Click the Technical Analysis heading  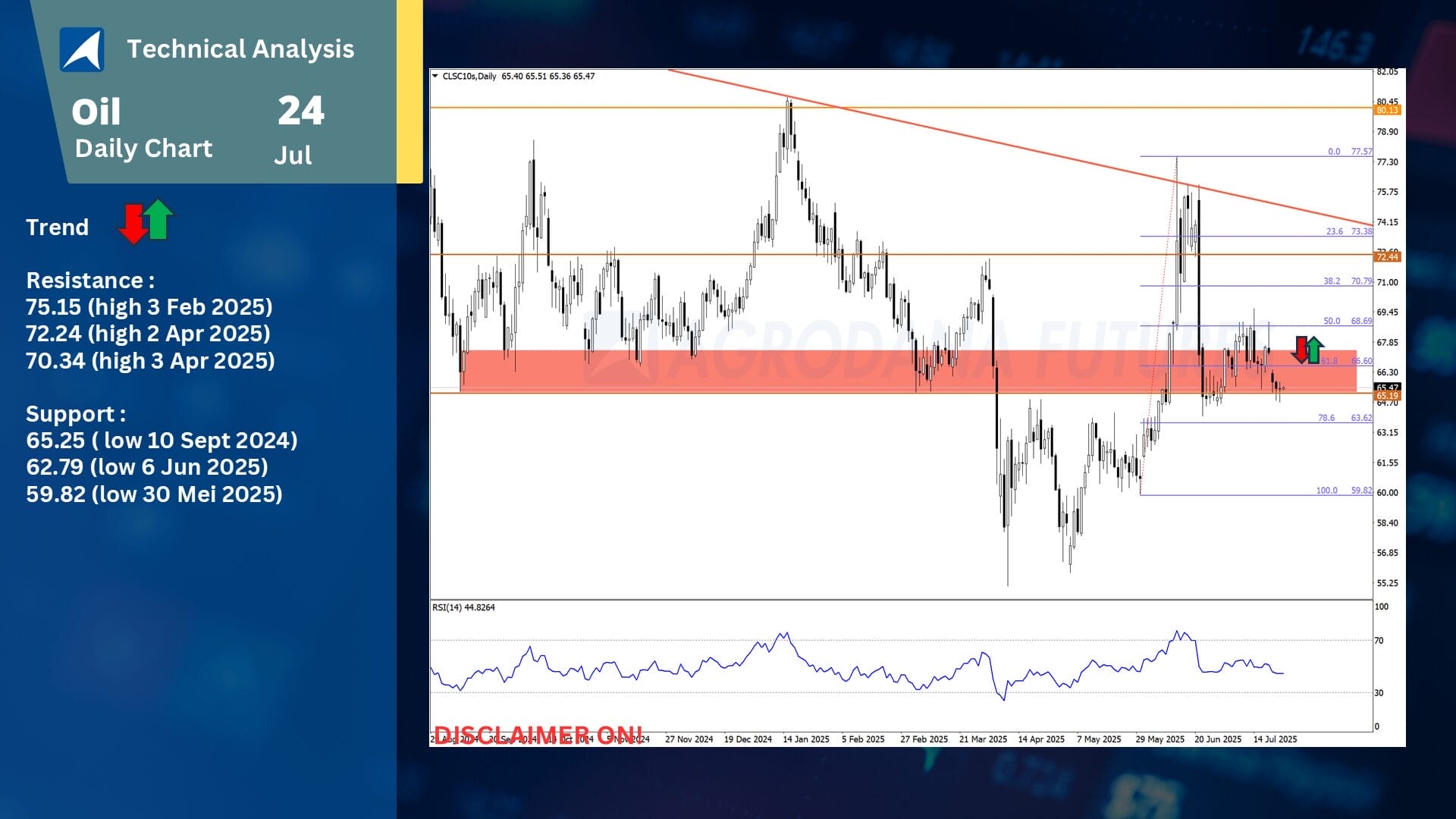(240, 49)
